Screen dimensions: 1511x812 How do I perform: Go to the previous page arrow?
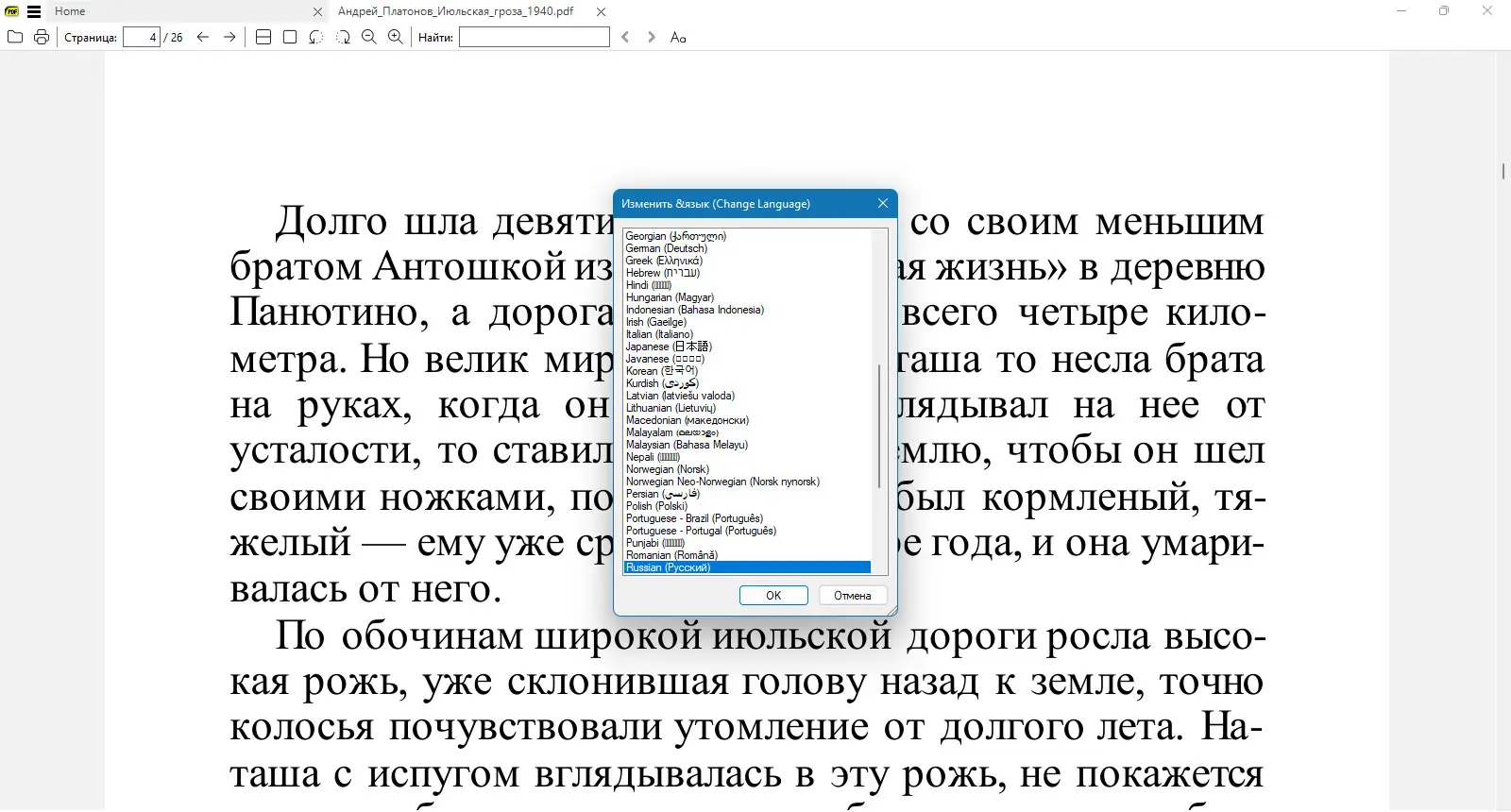tap(203, 37)
